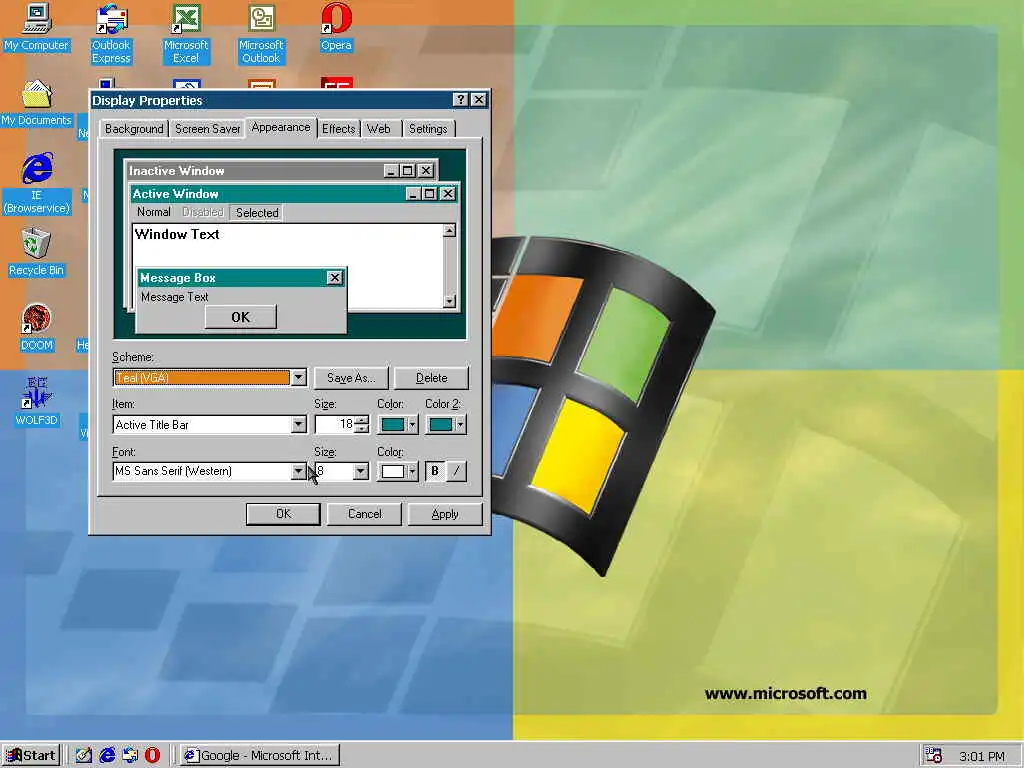The image size is (1024, 768).
Task: Click the Display Properties help question mark button
Action: [460, 99]
